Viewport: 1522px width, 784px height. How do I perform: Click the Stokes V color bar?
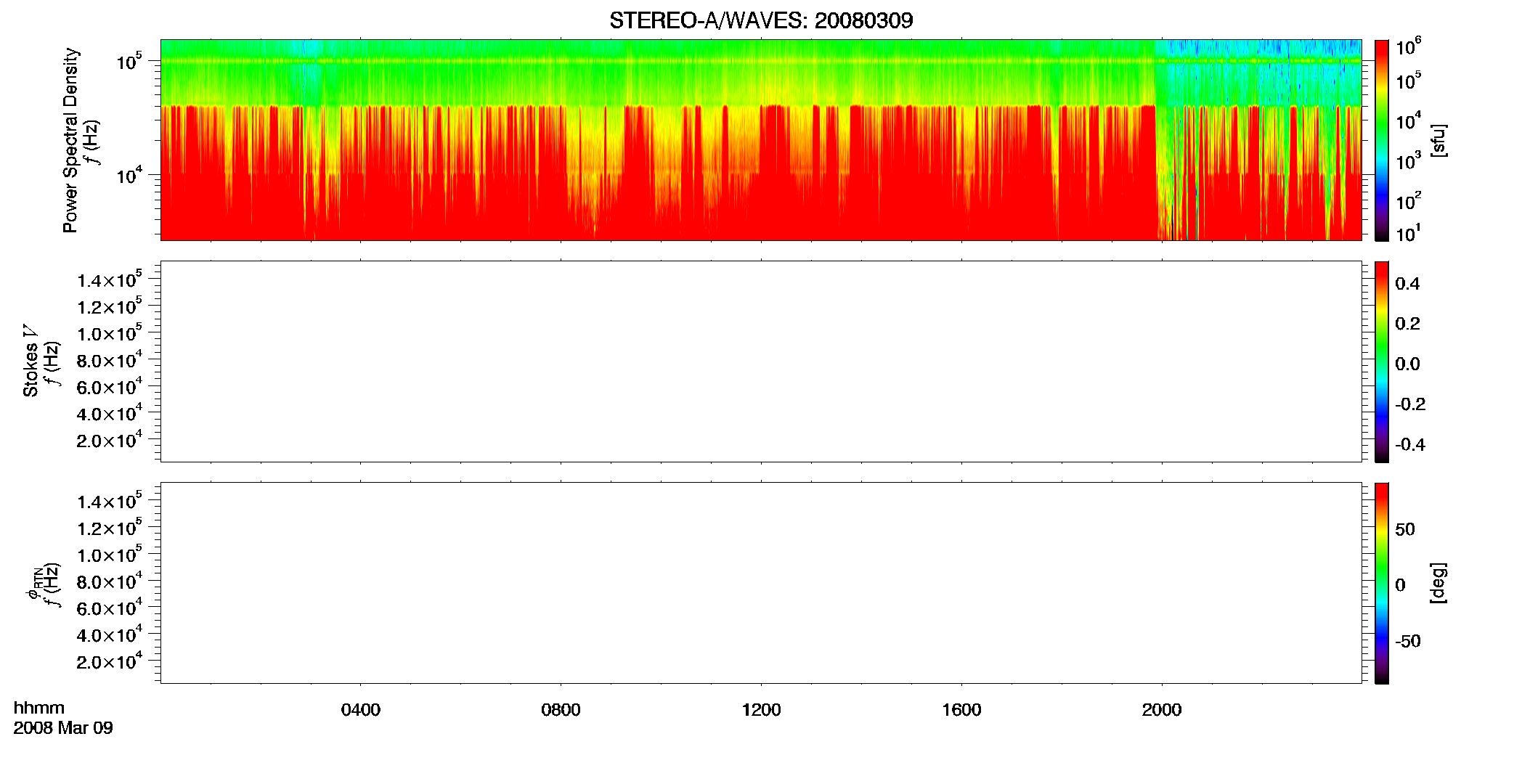pos(1382,362)
